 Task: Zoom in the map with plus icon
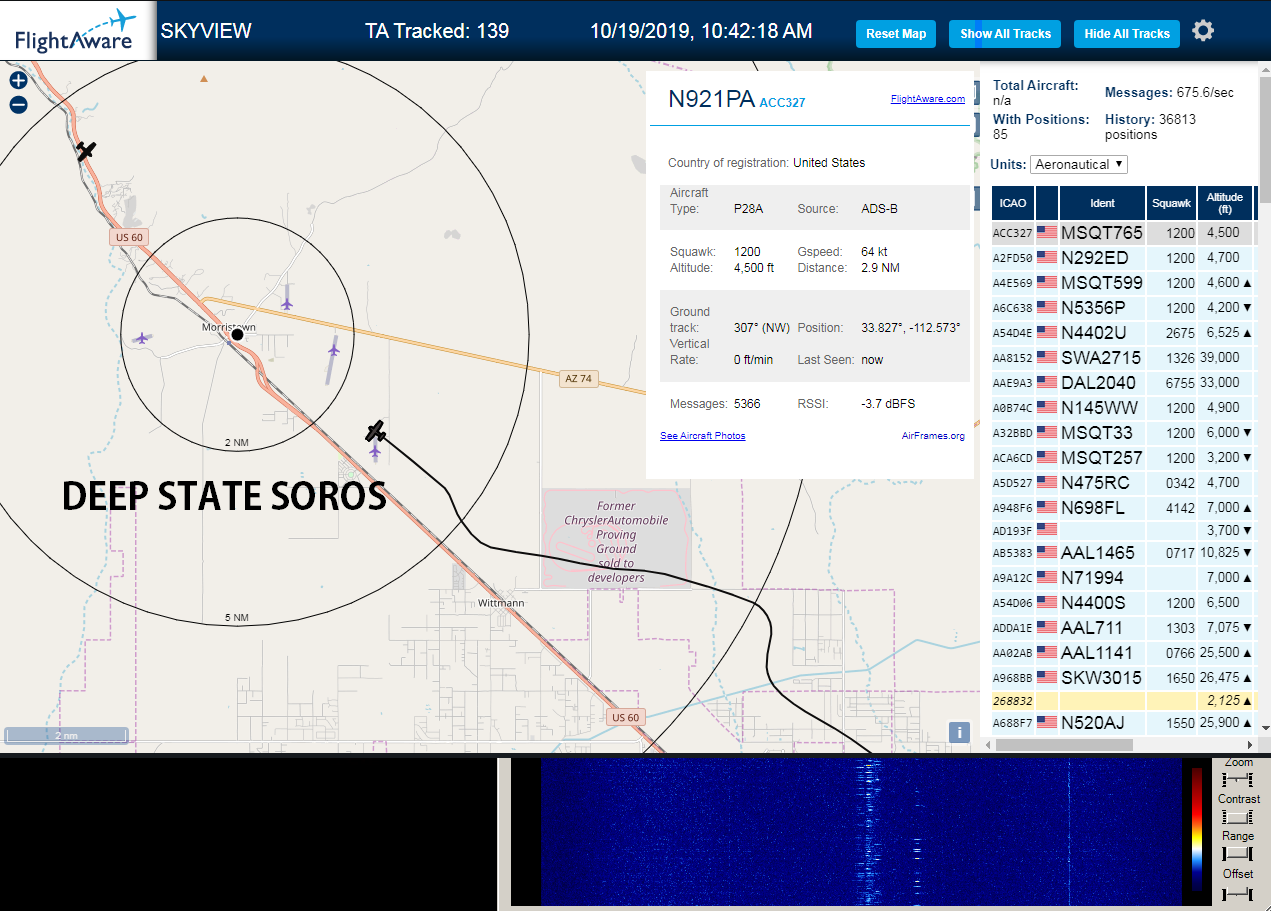coord(18,81)
